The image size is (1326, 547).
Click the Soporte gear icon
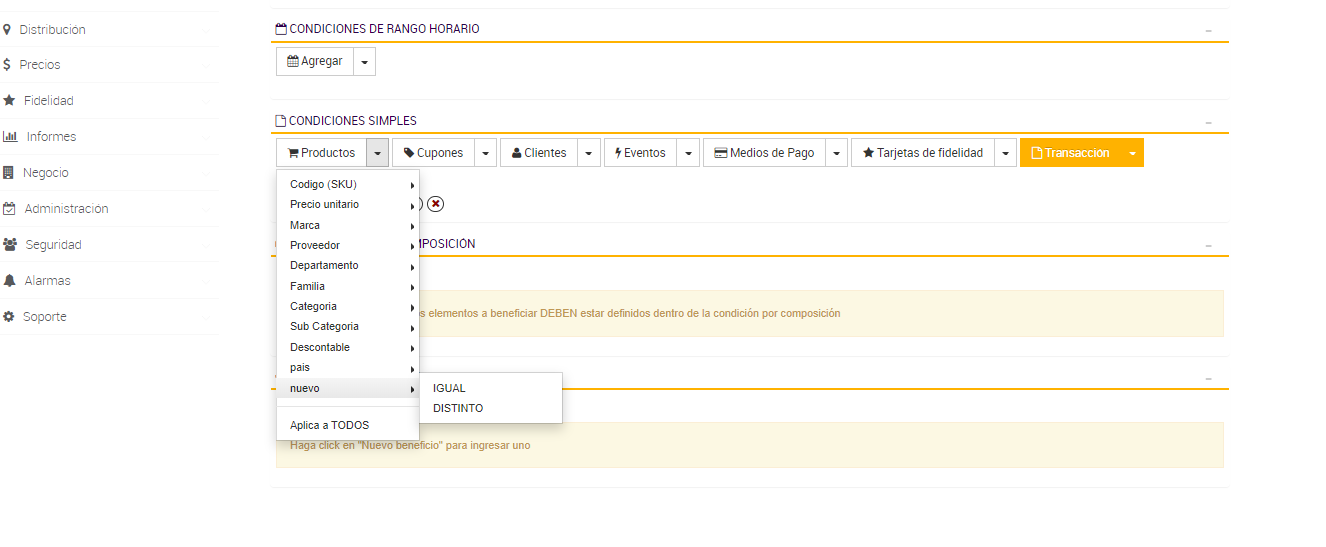coord(9,317)
